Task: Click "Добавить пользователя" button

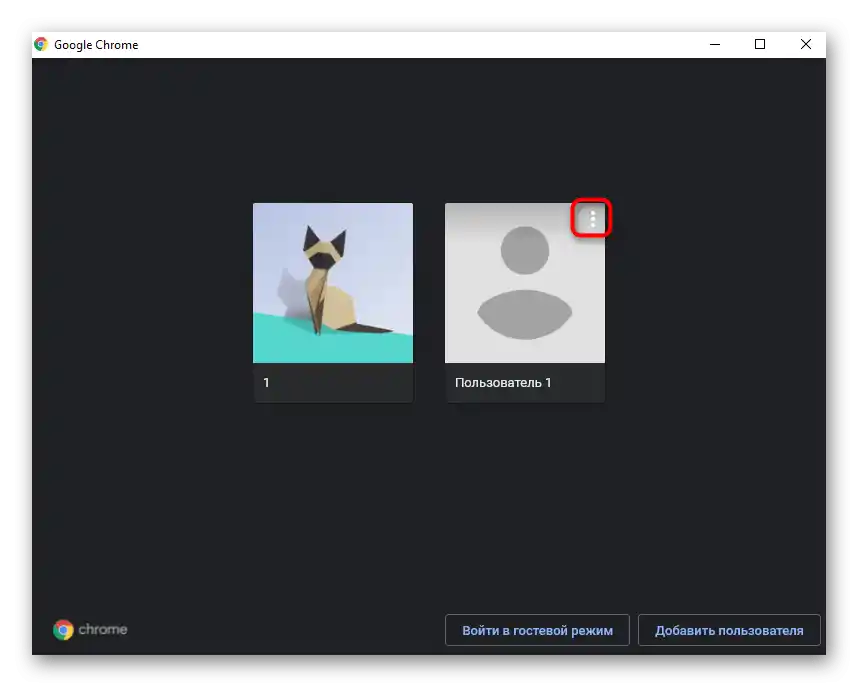Action: (x=729, y=630)
